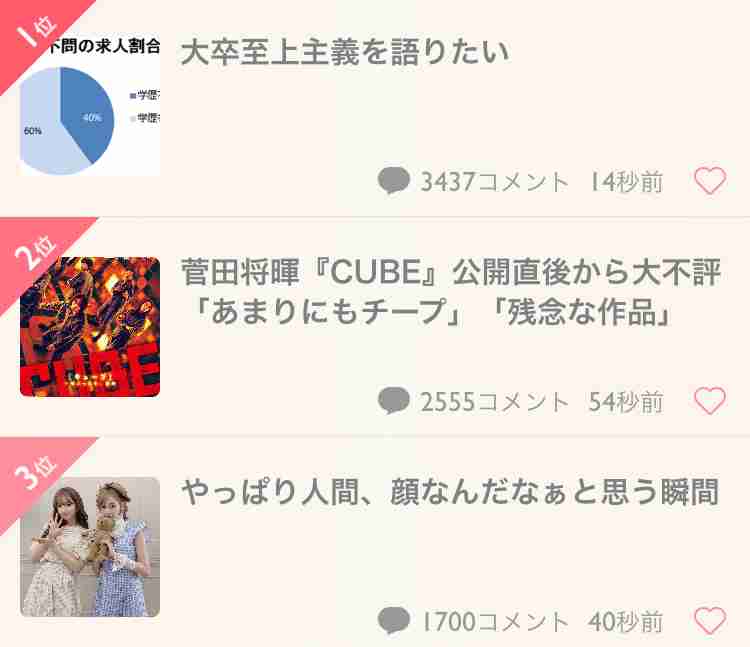This screenshot has height=647, width=750.
Task: Like the 大卒至上主義を語りたい topic with heart icon
Action: coord(710,181)
